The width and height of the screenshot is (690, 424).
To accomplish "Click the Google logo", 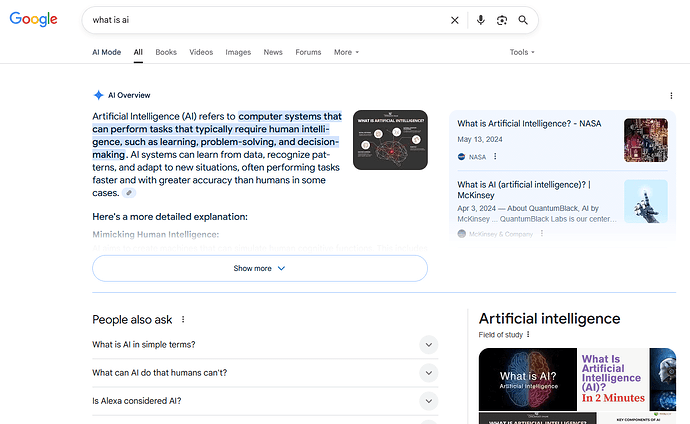I will point(36,20).
